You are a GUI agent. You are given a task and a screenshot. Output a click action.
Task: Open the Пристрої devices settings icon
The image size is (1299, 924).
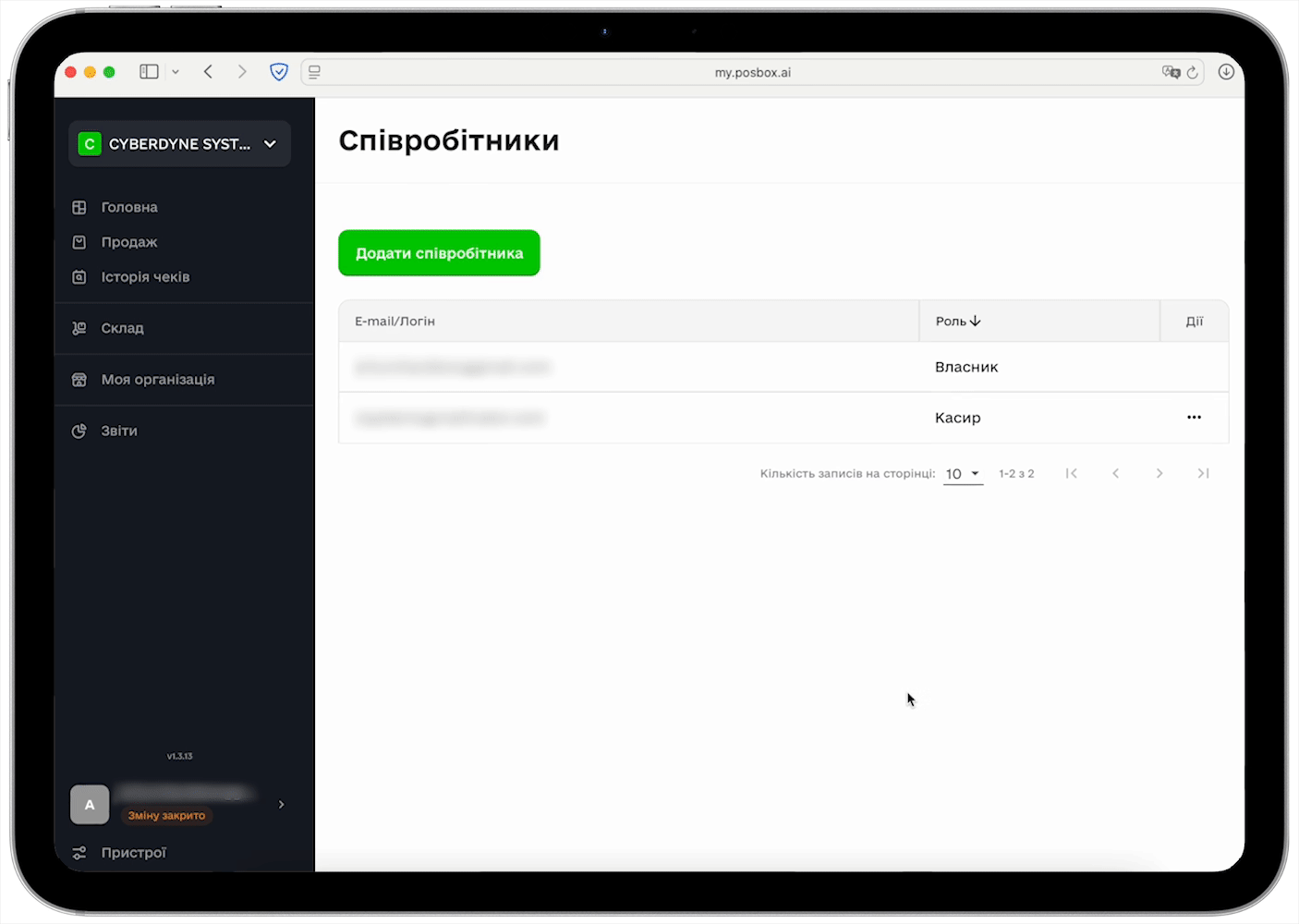pyautogui.click(x=79, y=853)
